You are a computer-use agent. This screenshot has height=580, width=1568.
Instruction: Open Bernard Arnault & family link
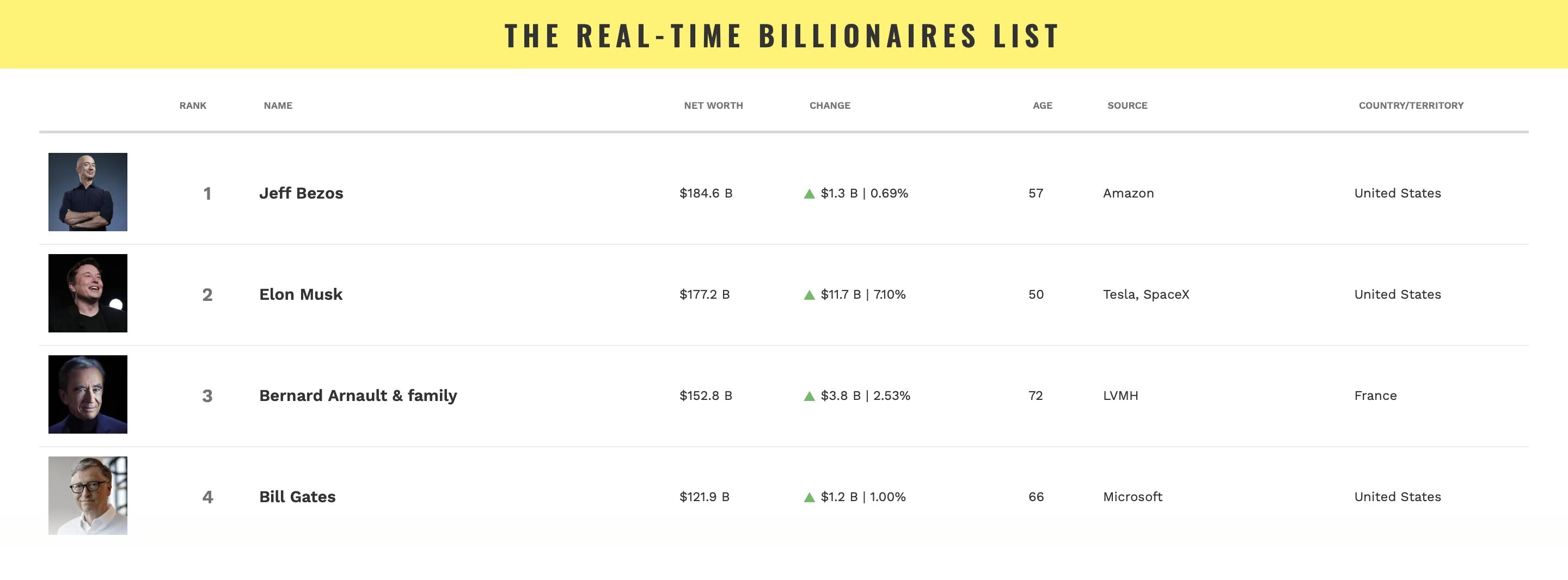[358, 396]
